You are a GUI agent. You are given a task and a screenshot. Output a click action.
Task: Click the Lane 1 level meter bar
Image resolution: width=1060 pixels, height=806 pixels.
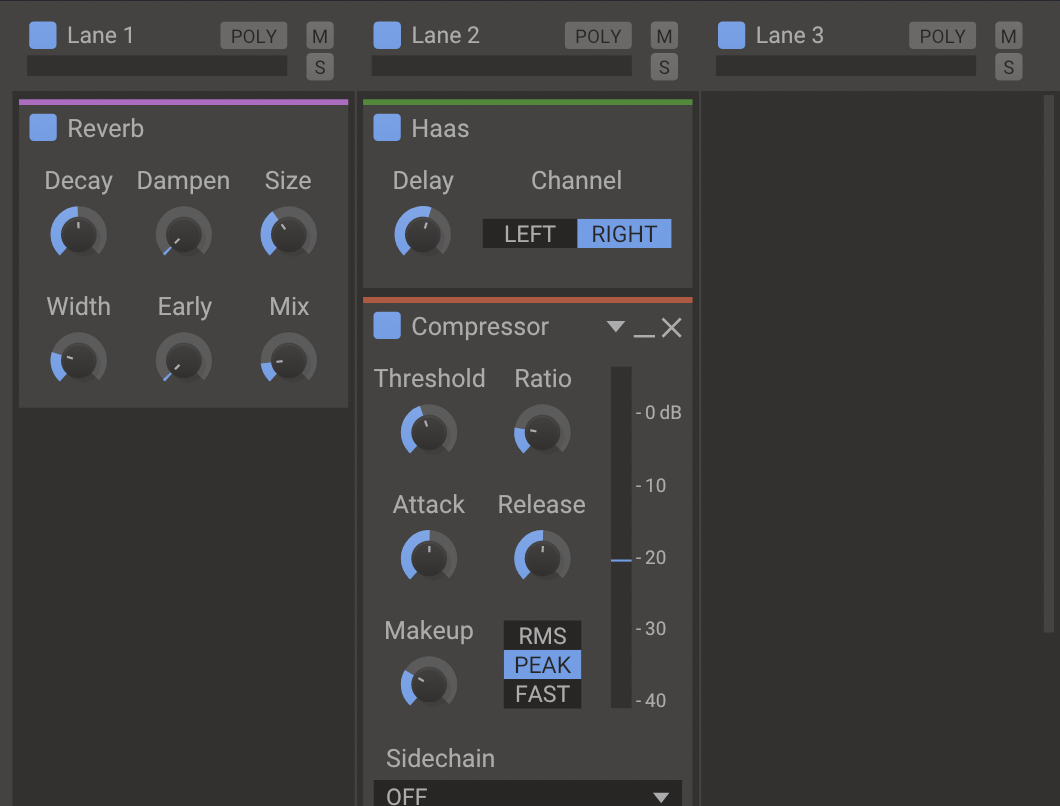[x=157, y=66]
